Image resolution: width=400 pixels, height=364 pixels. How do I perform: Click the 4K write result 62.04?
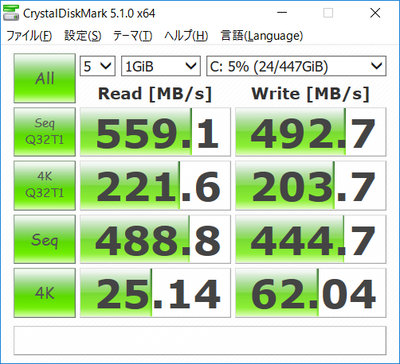point(311,293)
